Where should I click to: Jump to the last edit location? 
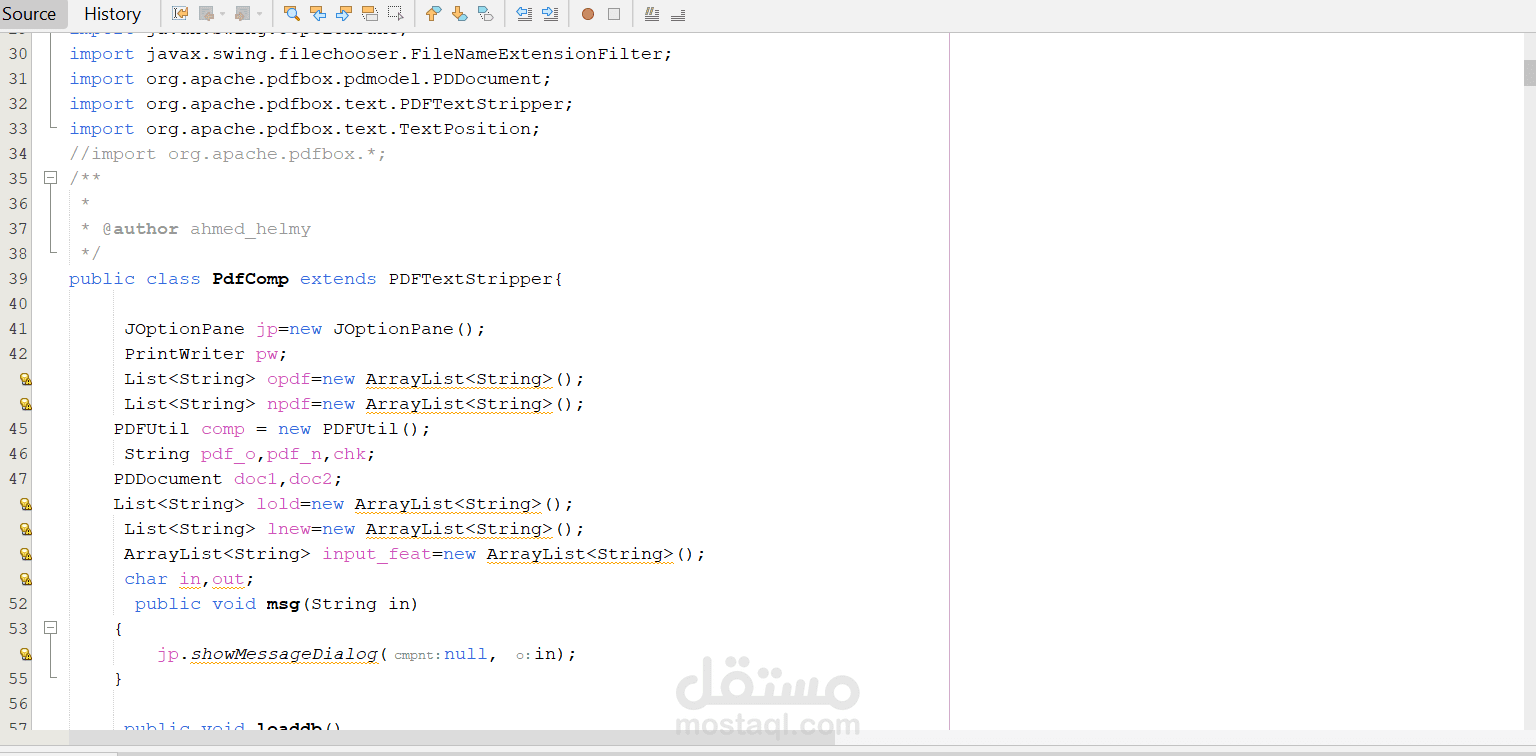coord(180,14)
